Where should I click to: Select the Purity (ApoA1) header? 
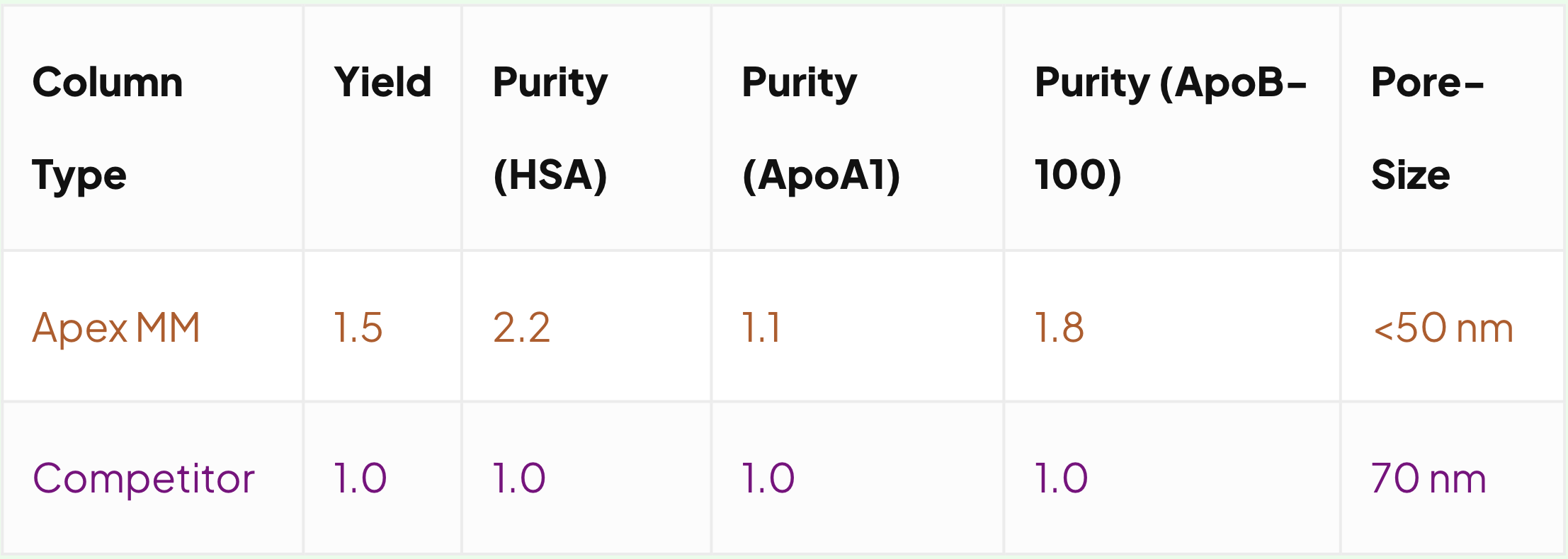click(857, 128)
